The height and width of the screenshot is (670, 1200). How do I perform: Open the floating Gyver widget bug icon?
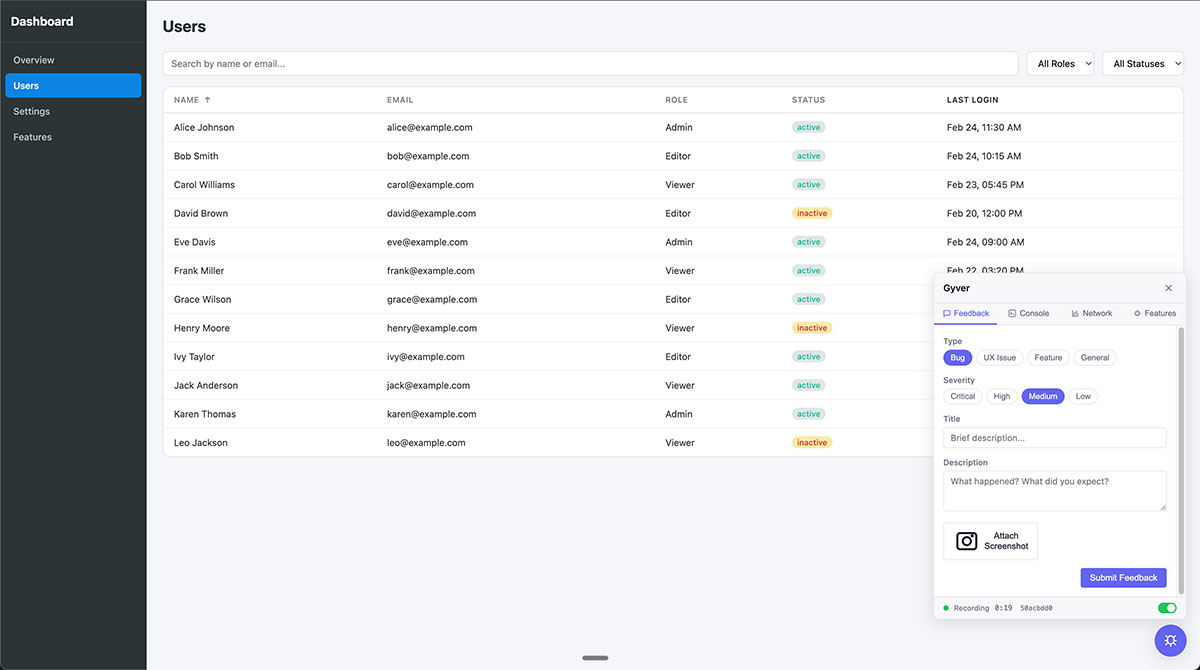(1170, 640)
